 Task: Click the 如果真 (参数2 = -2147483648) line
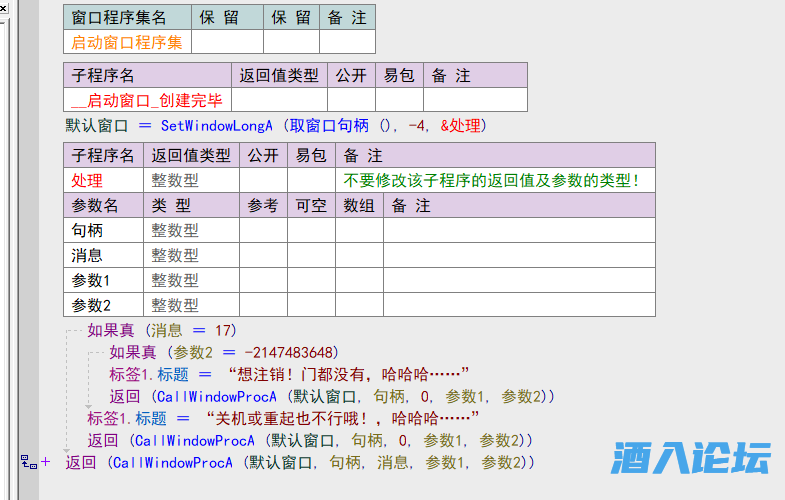224,352
